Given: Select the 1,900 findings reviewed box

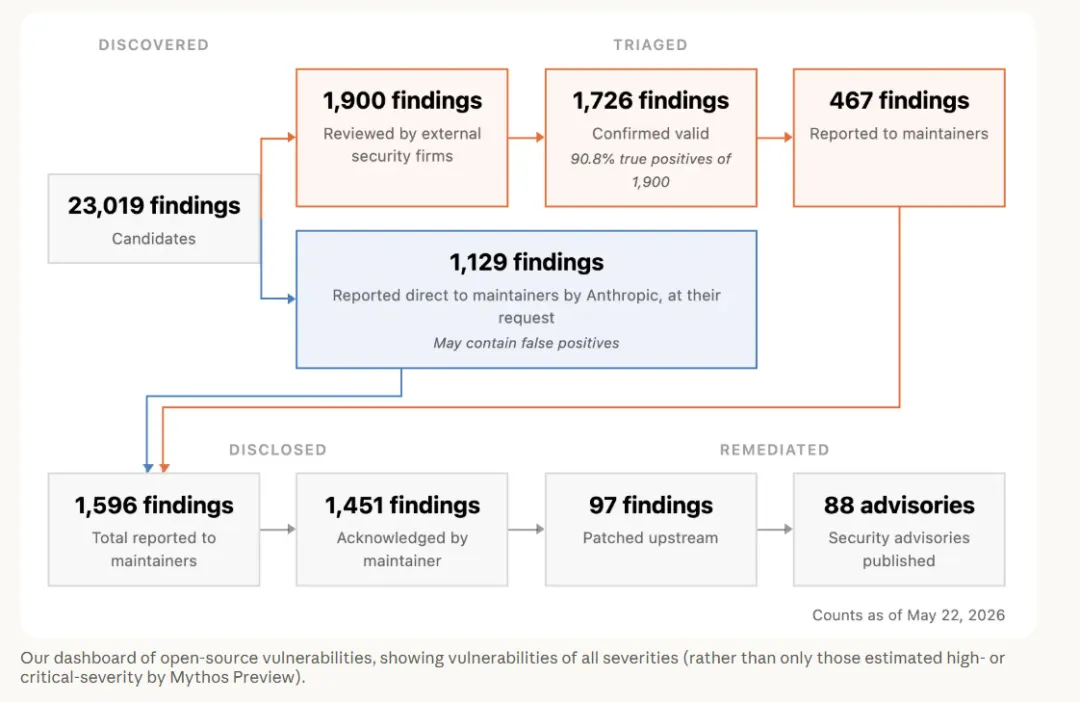Looking at the screenshot, I should [x=402, y=137].
